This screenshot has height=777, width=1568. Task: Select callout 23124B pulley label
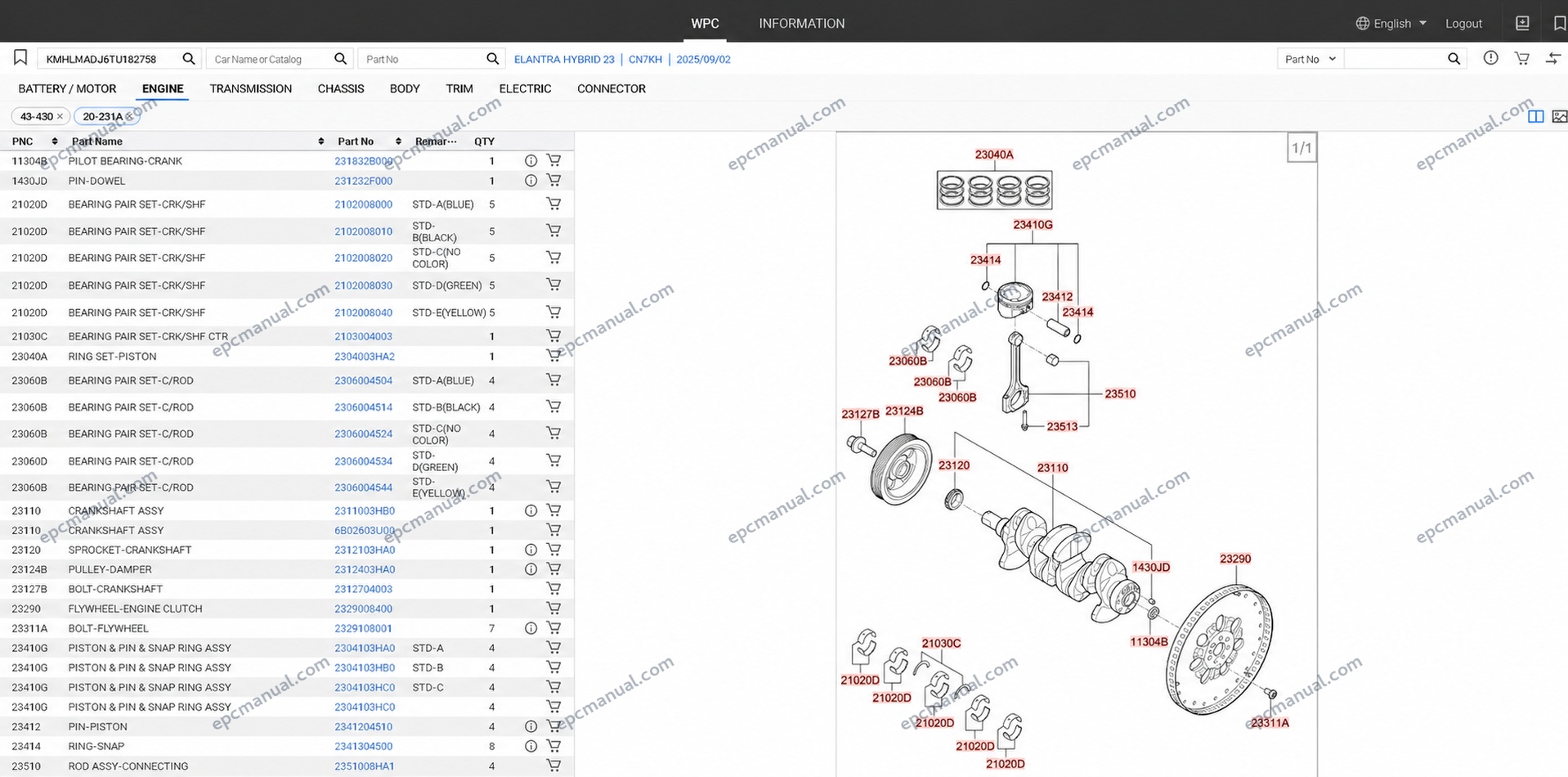click(x=904, y=411)
